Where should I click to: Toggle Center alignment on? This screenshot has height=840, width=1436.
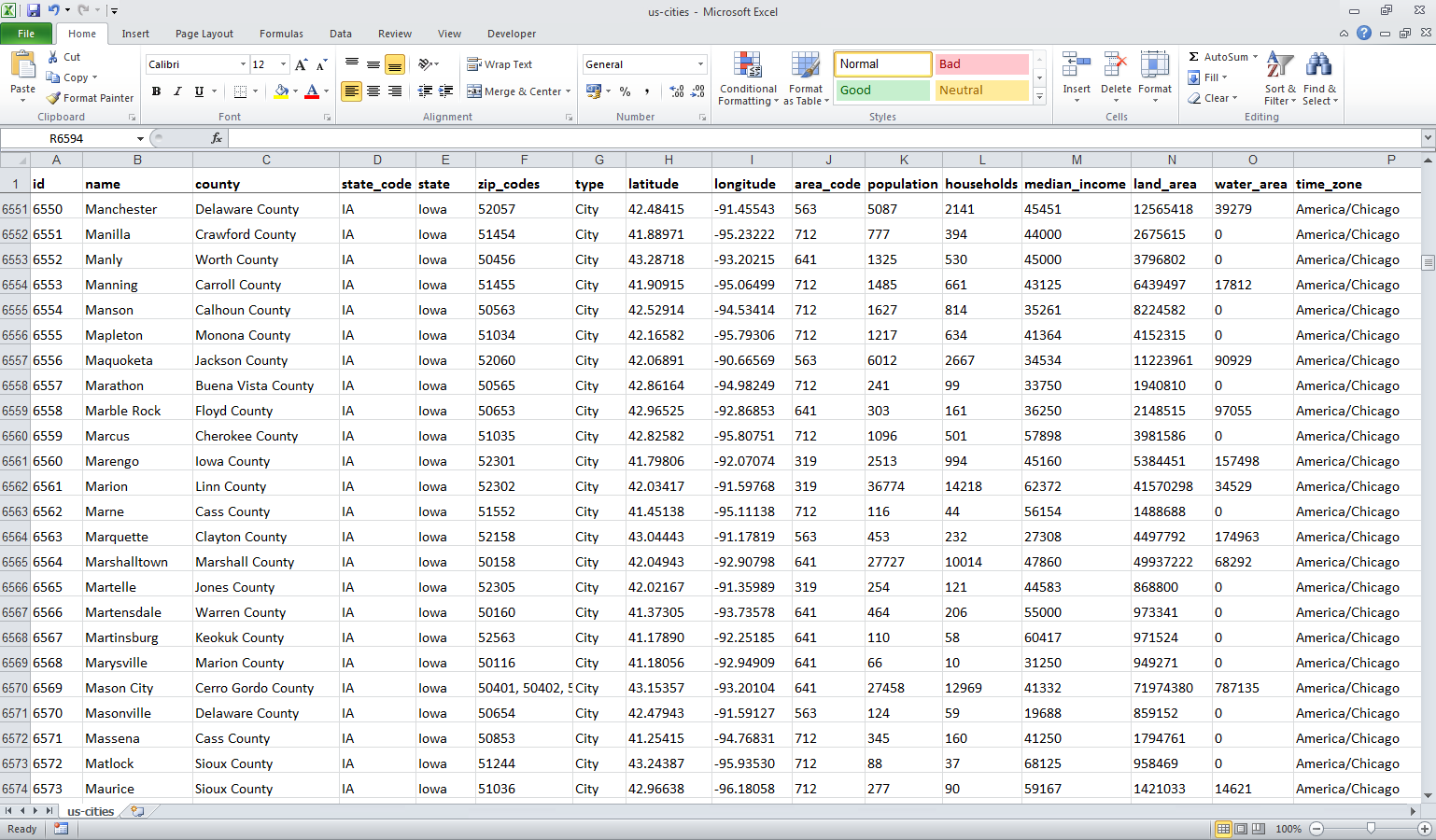tap(373, 91)
